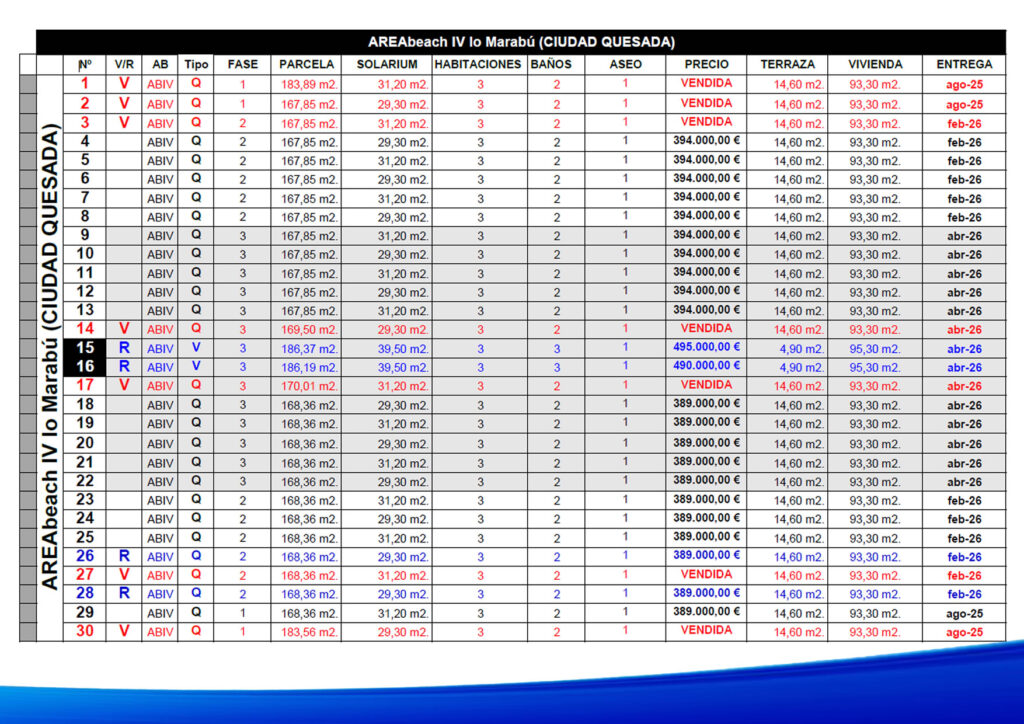1024x724 pixels.
Task: Click the red 'V' marker in row 1
Action: tap(123, 83)
